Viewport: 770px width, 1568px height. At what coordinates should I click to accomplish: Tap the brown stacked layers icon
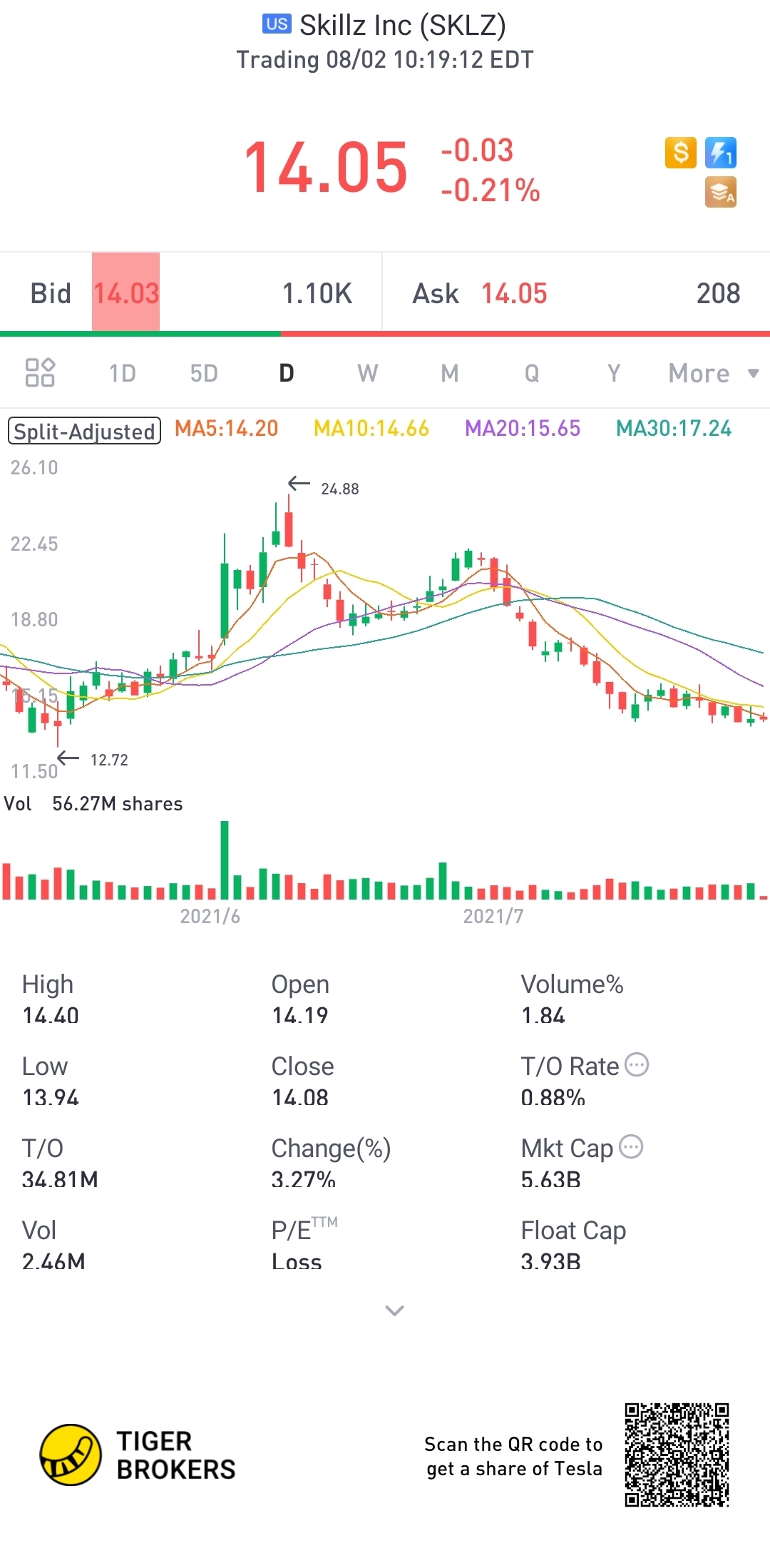(721, 193)
